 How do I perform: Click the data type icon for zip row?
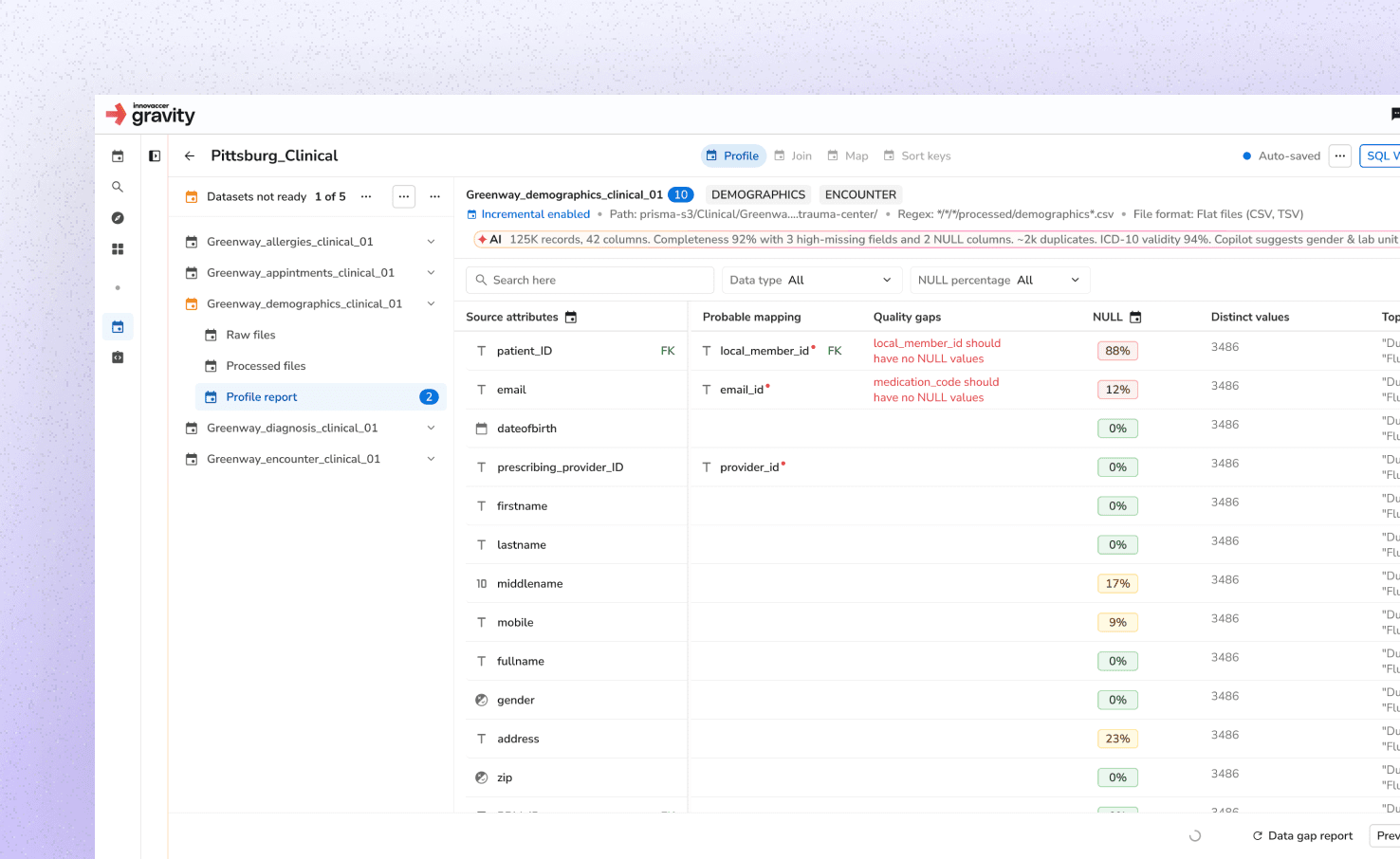[x=482, y=778]
